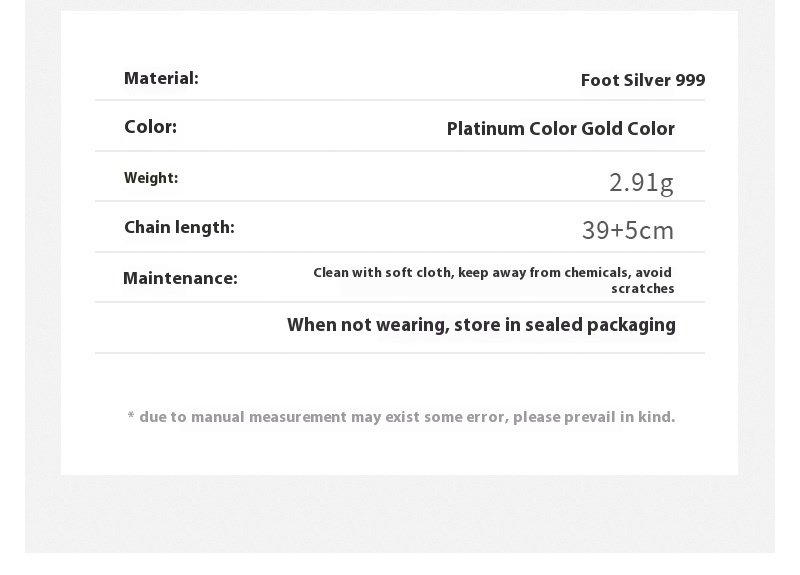Viewport: 800px width, 575px height.
Task: Select the 2.91g weight value
Action: pos(641,182)
